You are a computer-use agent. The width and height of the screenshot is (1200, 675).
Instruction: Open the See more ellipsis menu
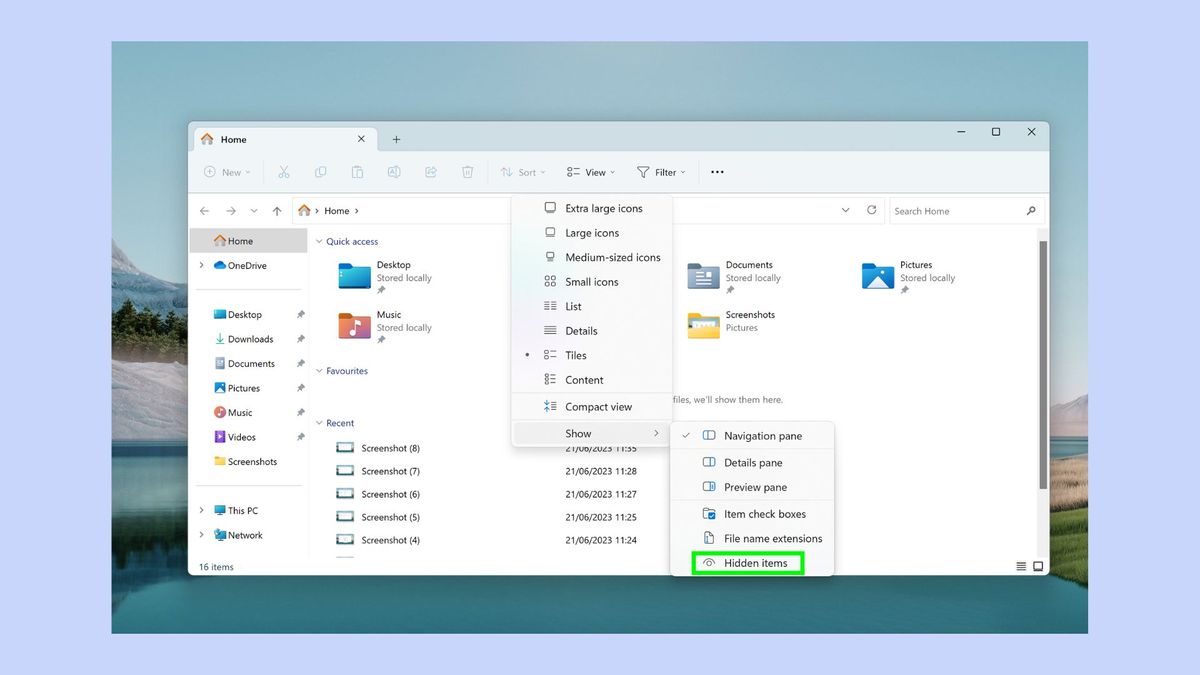pyautogui.click(x=716, y=172)
